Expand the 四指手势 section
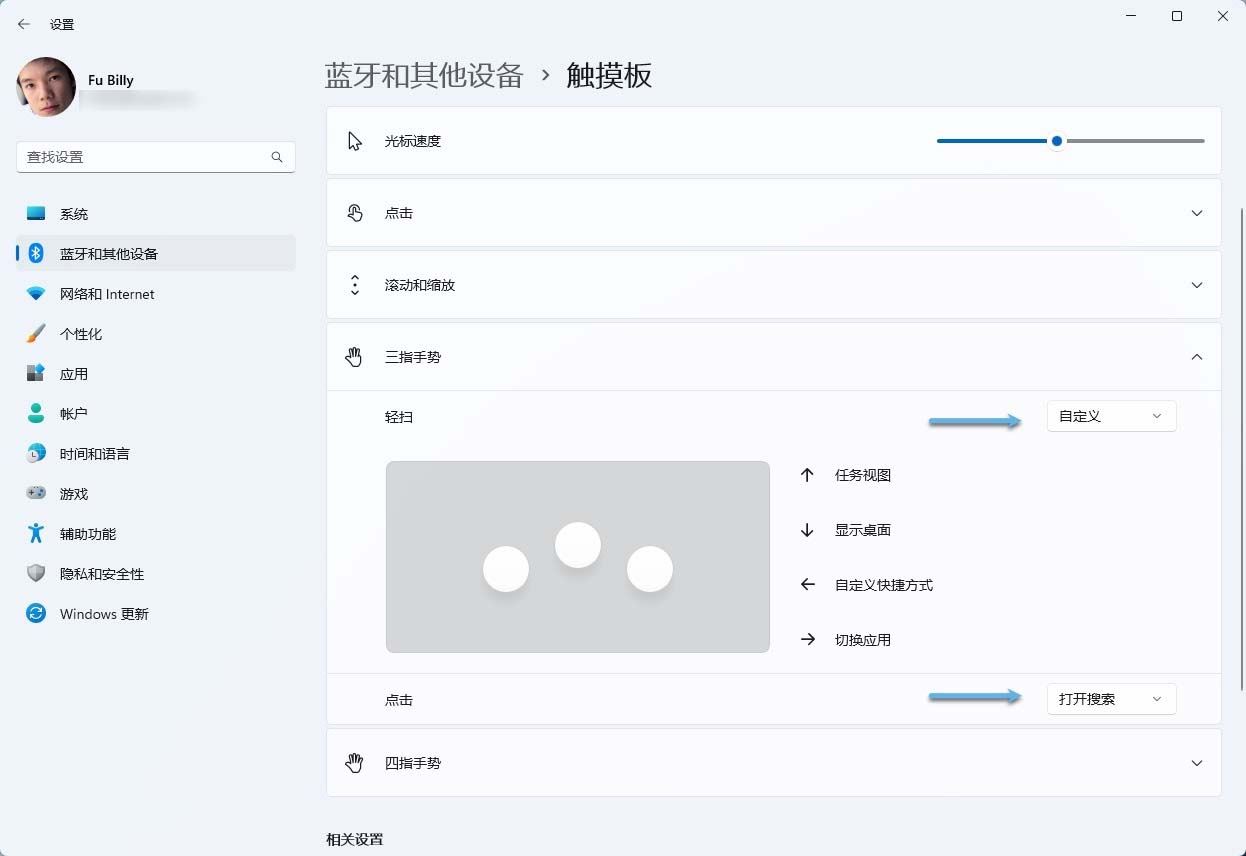 pyautogui.click(x=1196, y=762)
